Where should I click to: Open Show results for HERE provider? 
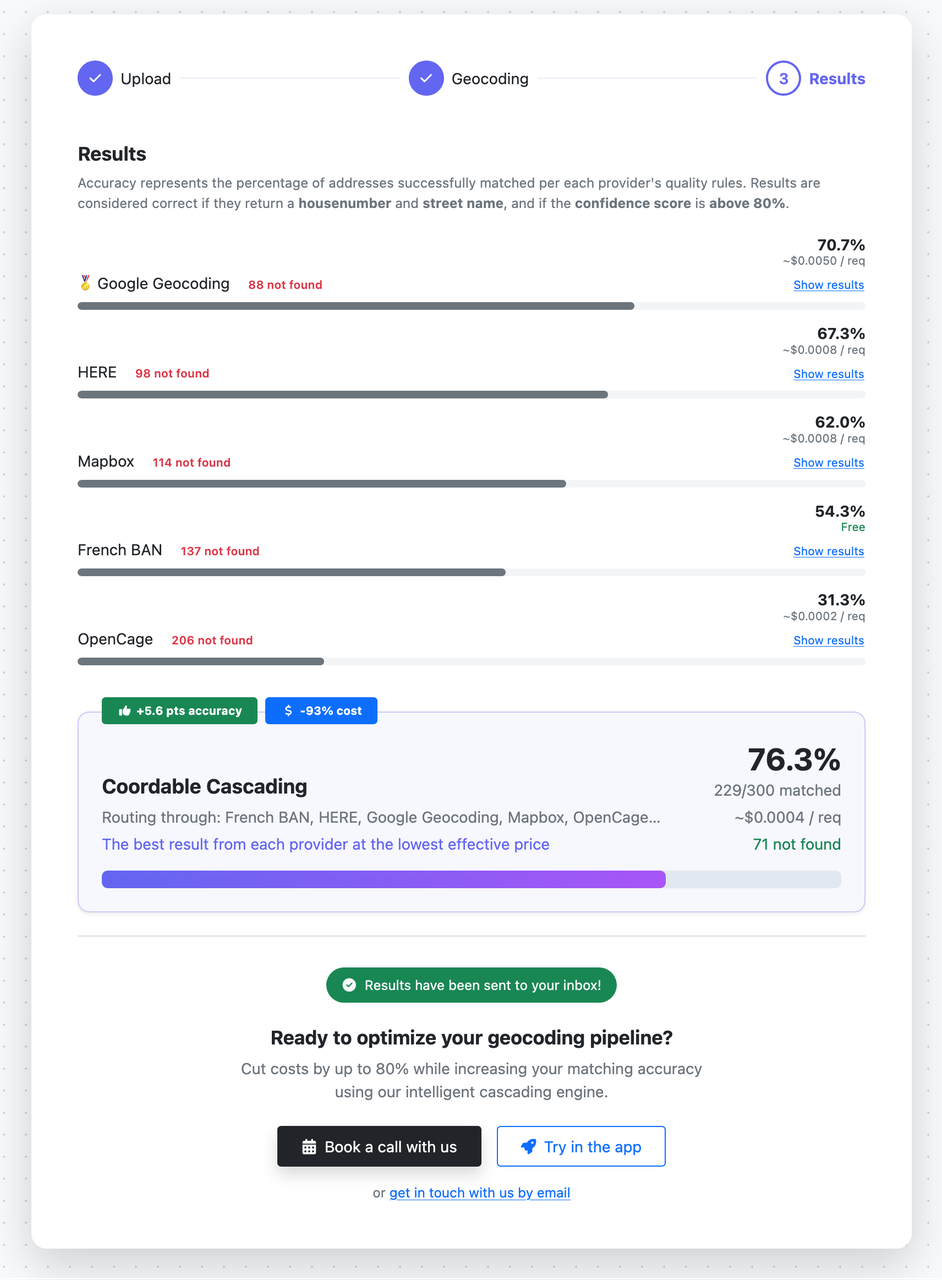[x=828, y=373]
